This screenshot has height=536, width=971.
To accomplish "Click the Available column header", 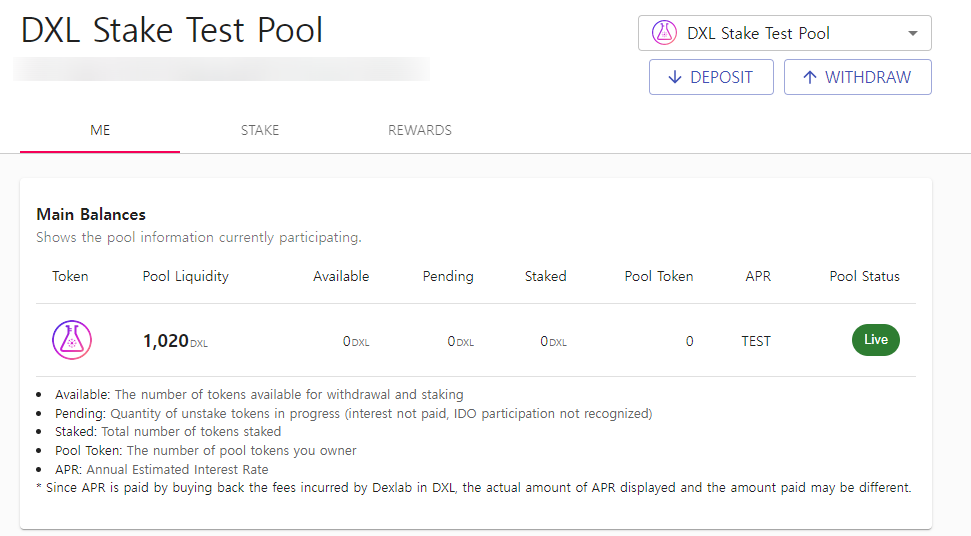I will coord(341,276).
